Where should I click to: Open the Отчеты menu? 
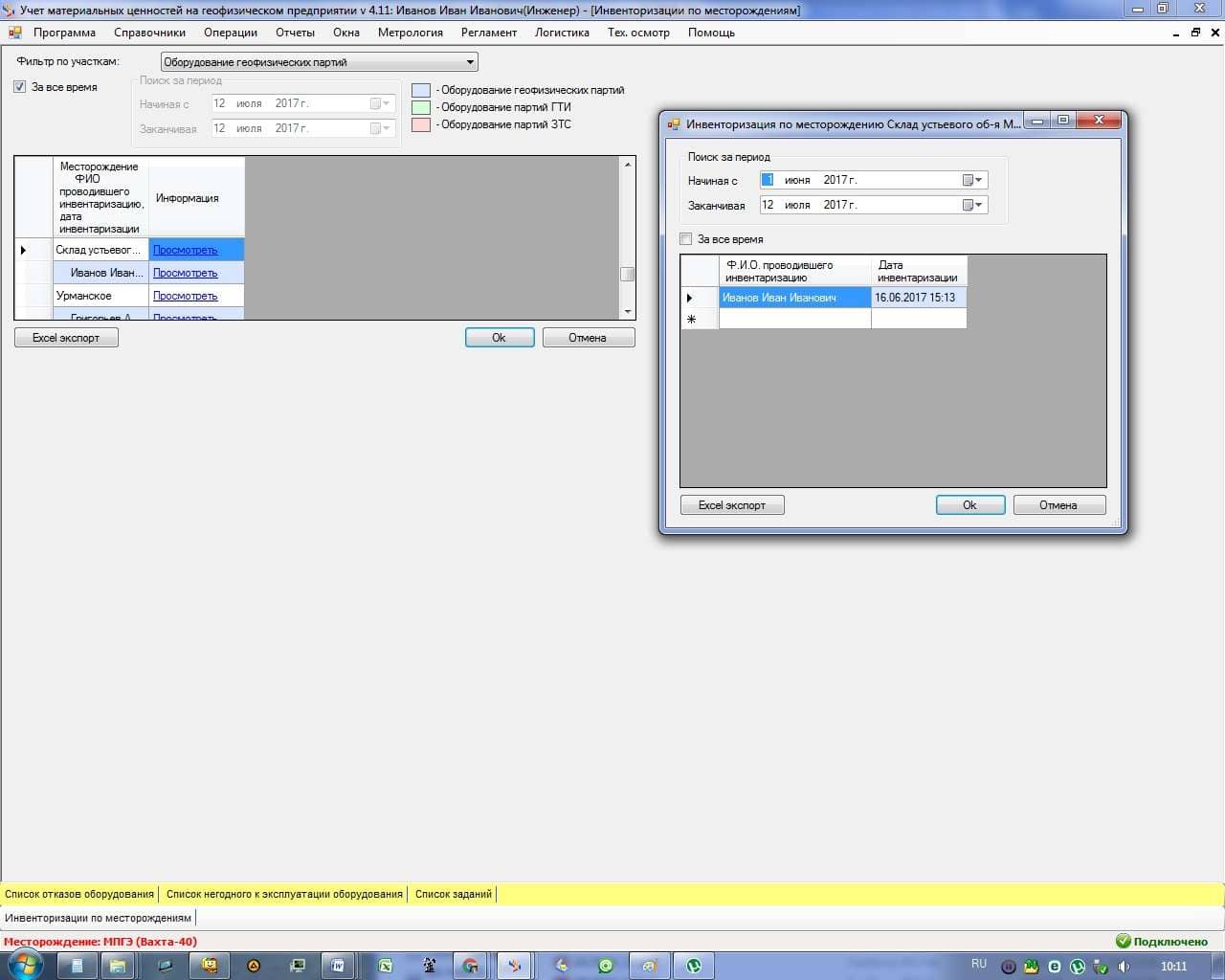click(295, 33)
